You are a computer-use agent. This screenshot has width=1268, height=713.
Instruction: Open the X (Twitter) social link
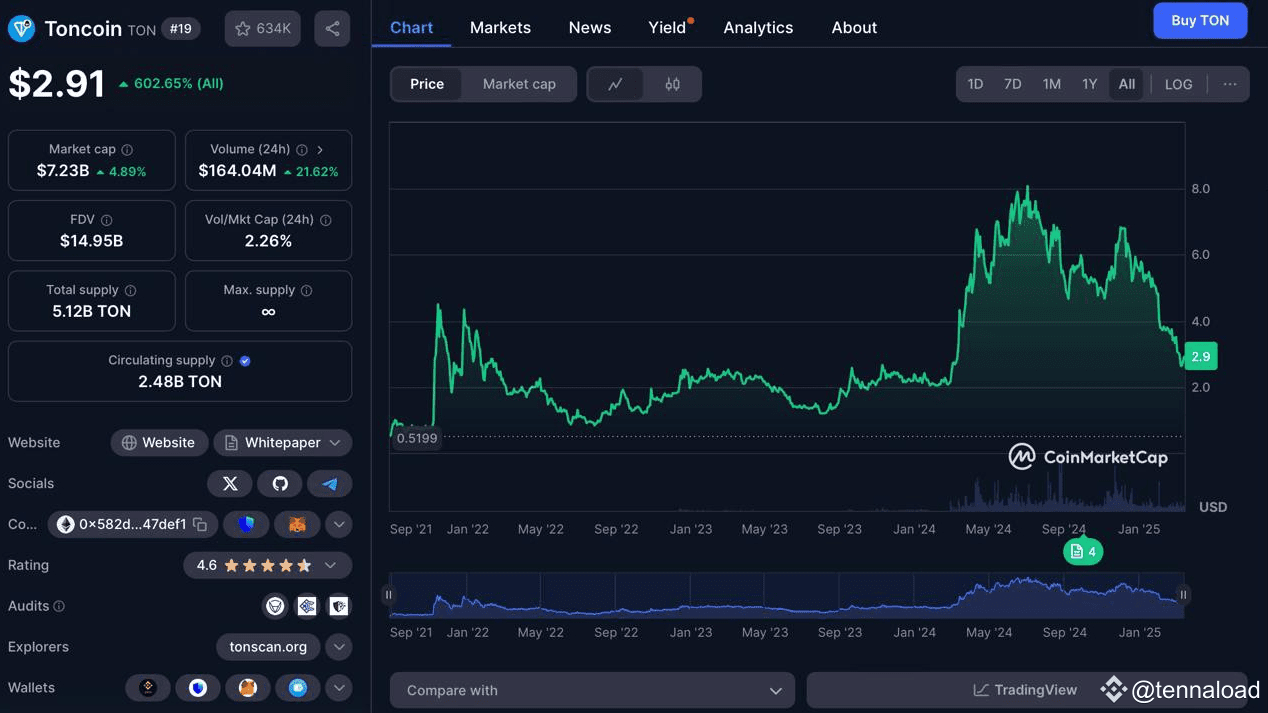point(230,484)
